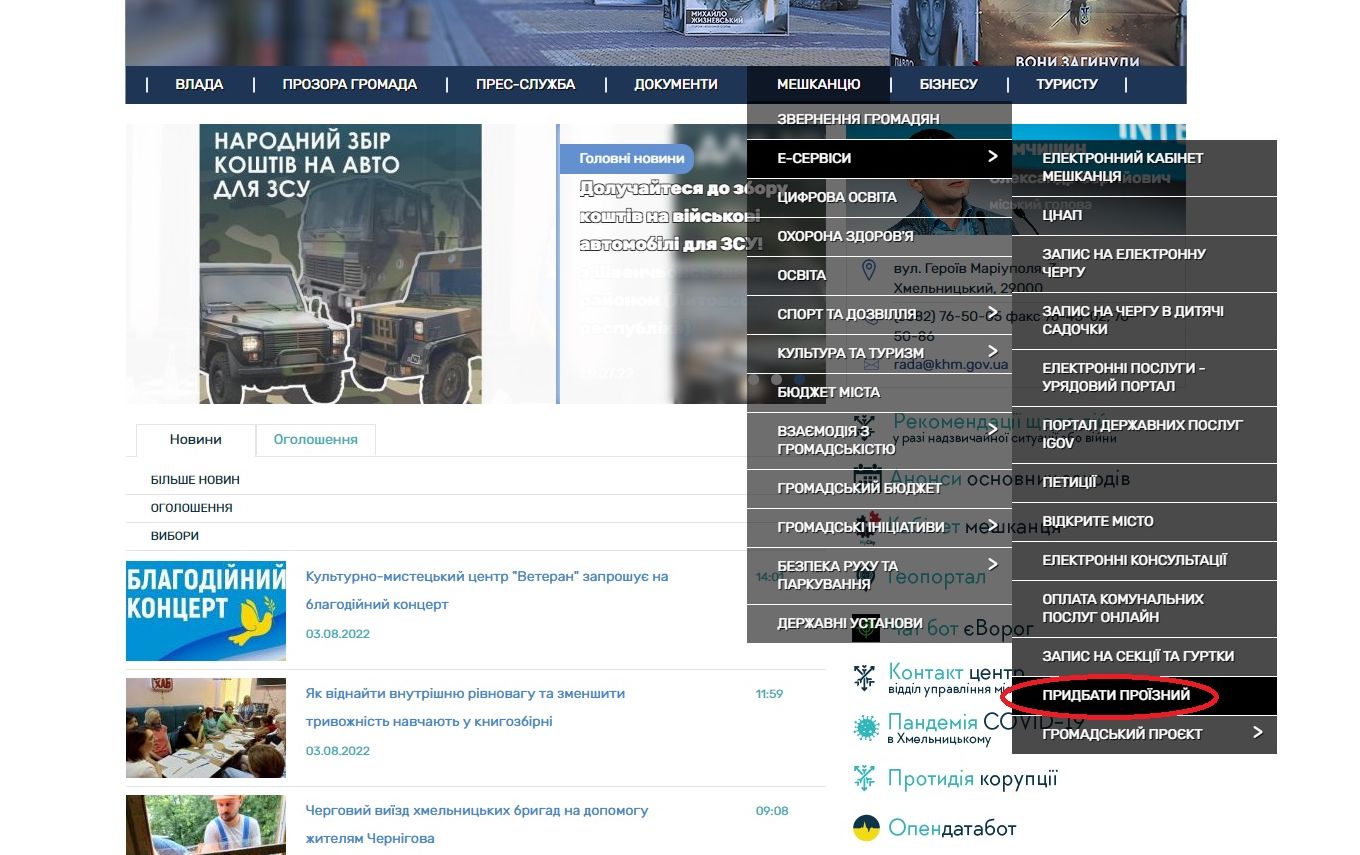The image size is (1360, 855).
Task: Open ВІДКРИТЕ МІСТО submenu item
Action: [x=1144, y=521]
